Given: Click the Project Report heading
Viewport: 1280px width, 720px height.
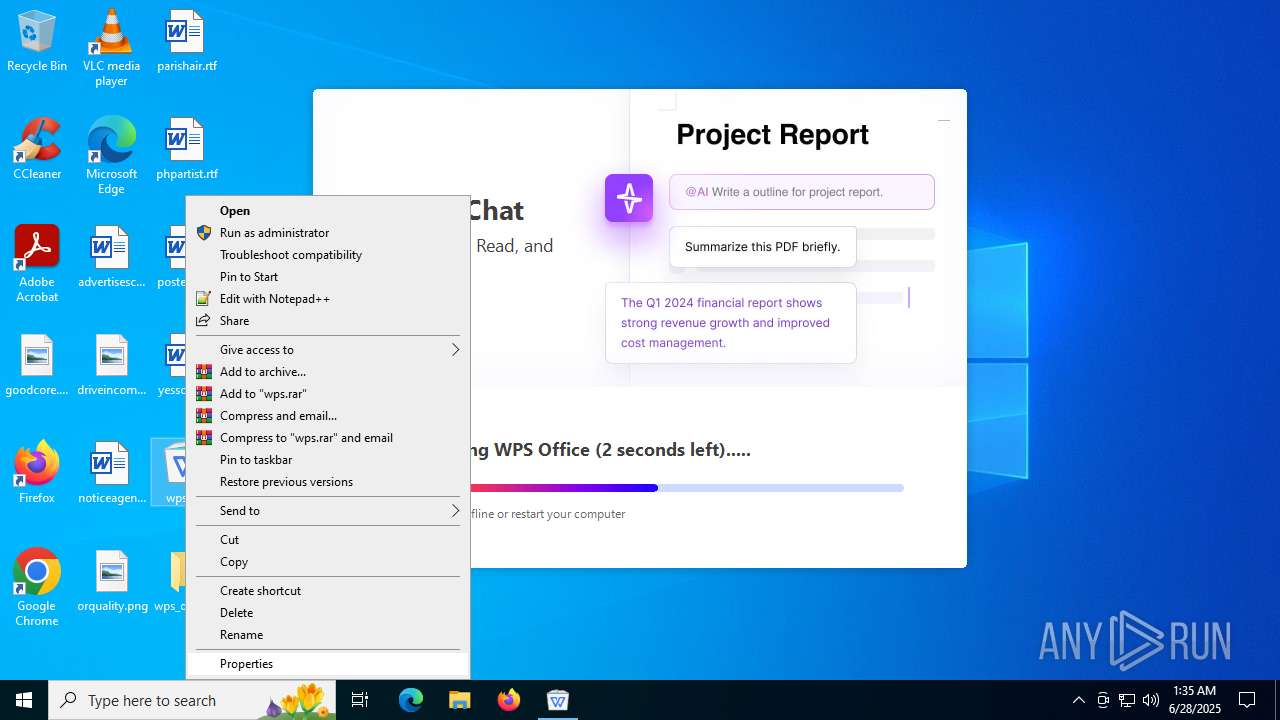Looking at the screenshot, I should [x=772, y=134].
